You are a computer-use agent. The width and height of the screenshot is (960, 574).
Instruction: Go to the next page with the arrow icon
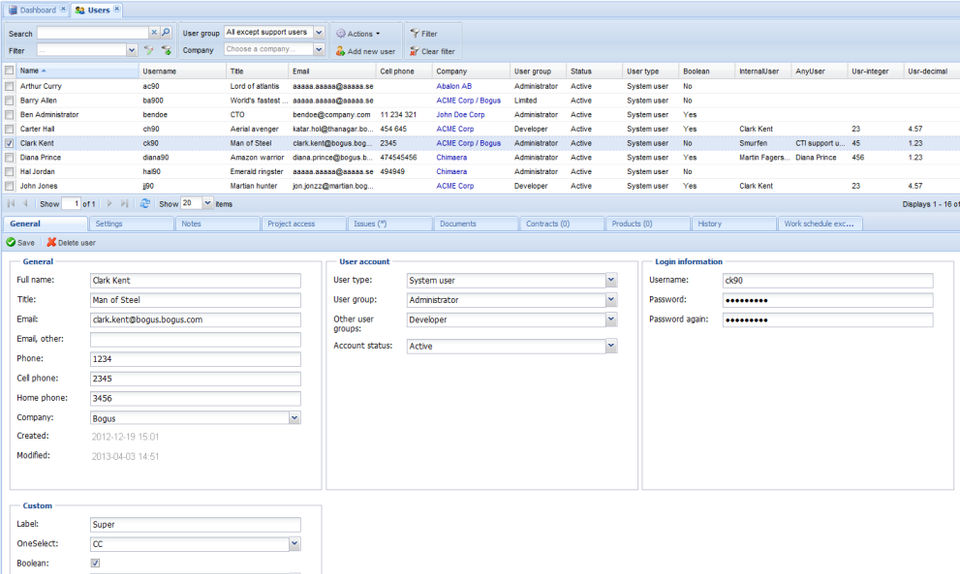click(110, 203)
